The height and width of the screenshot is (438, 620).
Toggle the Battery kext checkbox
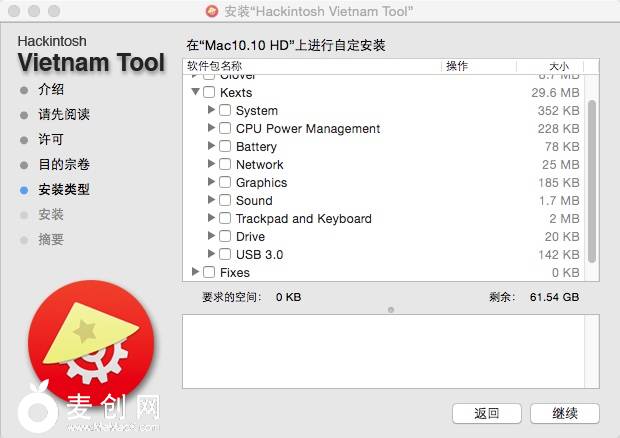coord(225,147)
